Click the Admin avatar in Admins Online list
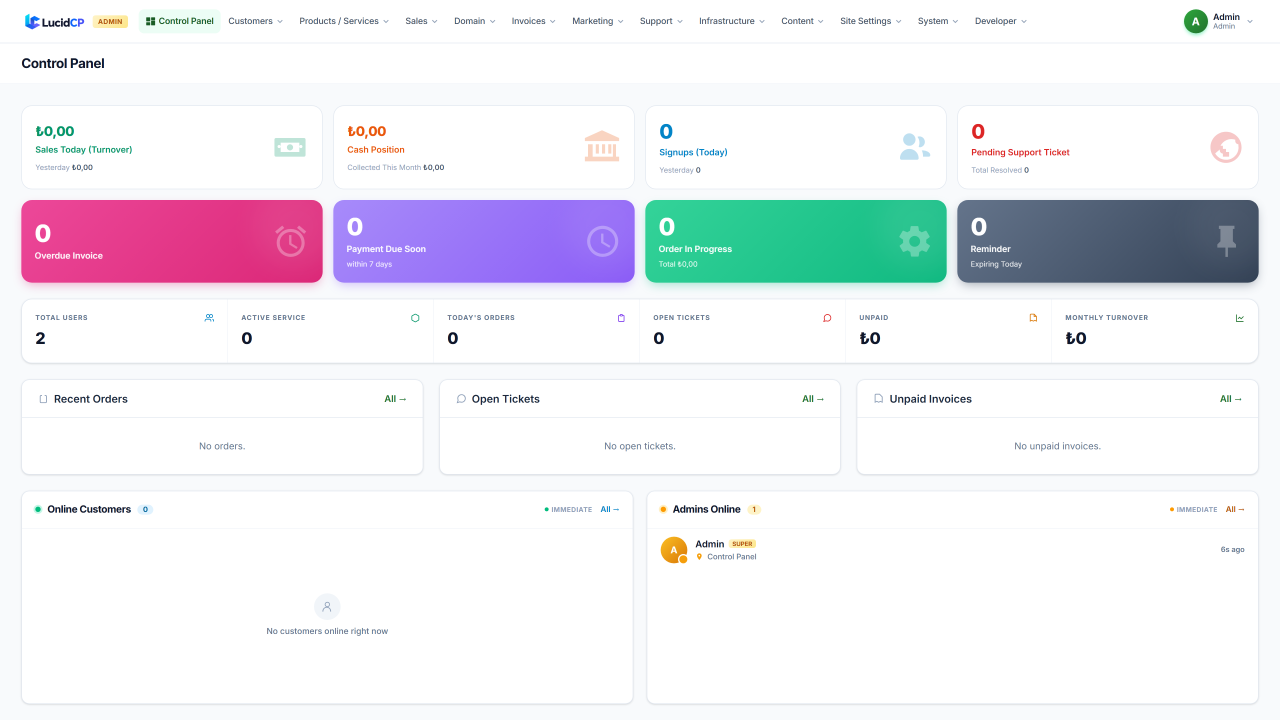Screen dimensions: 1280x720 pos(674,550)
